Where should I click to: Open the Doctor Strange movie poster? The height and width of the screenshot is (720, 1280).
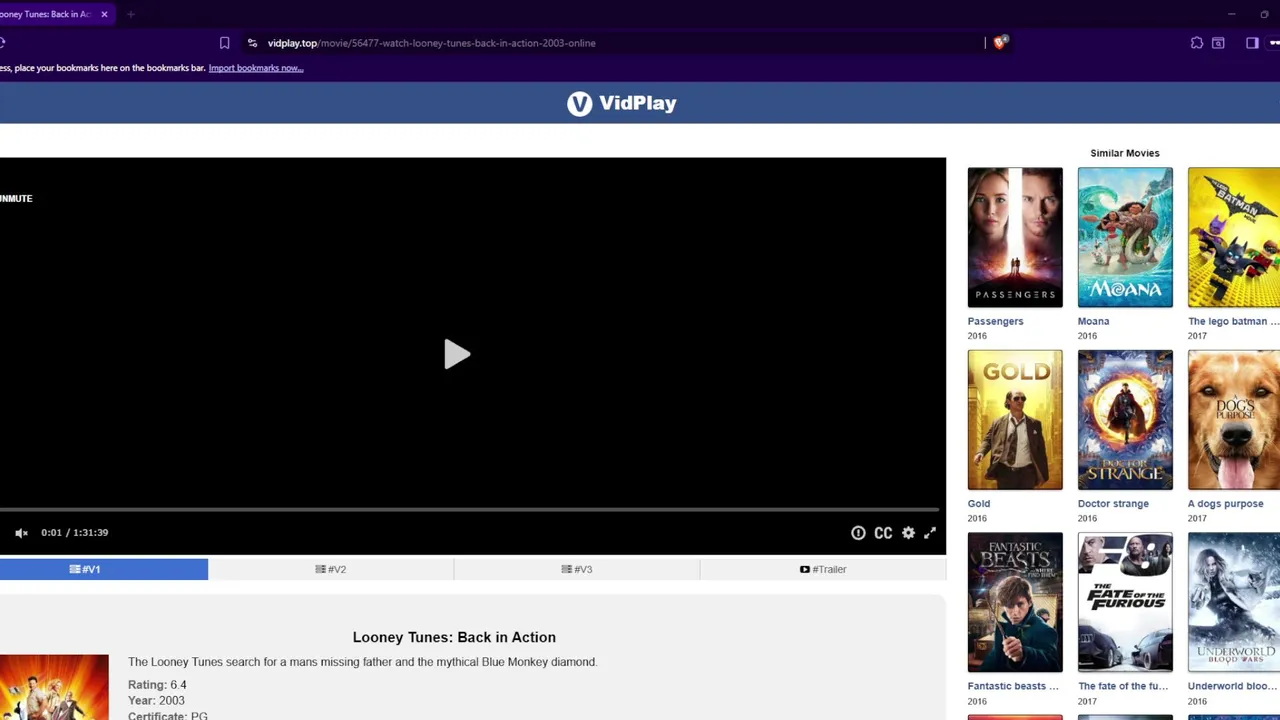(1125, 420)
